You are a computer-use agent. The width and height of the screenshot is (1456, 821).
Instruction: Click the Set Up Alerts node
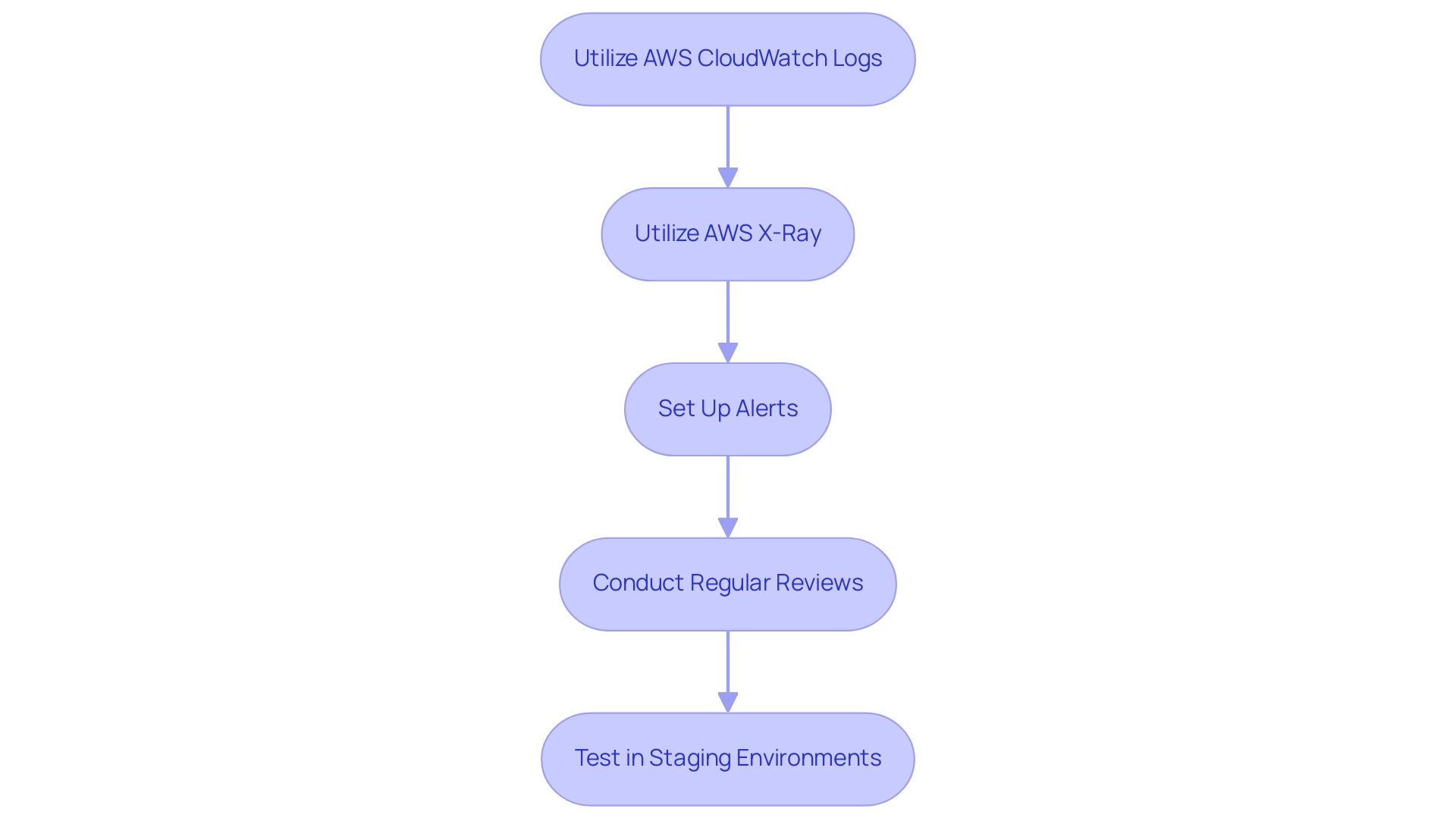click(728, 407)
